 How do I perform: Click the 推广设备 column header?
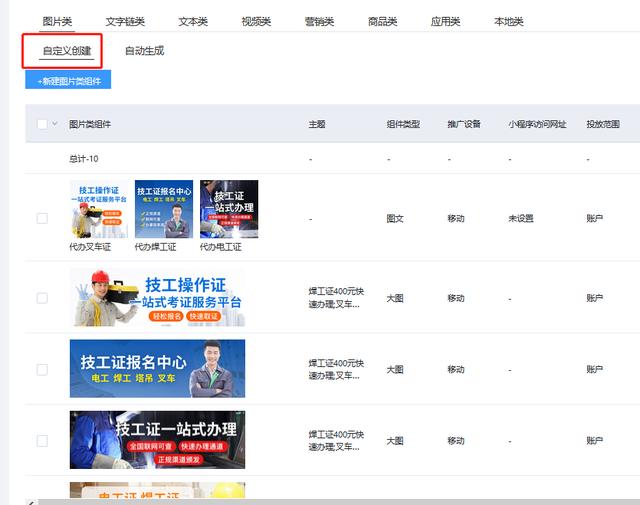click(464, 124)
